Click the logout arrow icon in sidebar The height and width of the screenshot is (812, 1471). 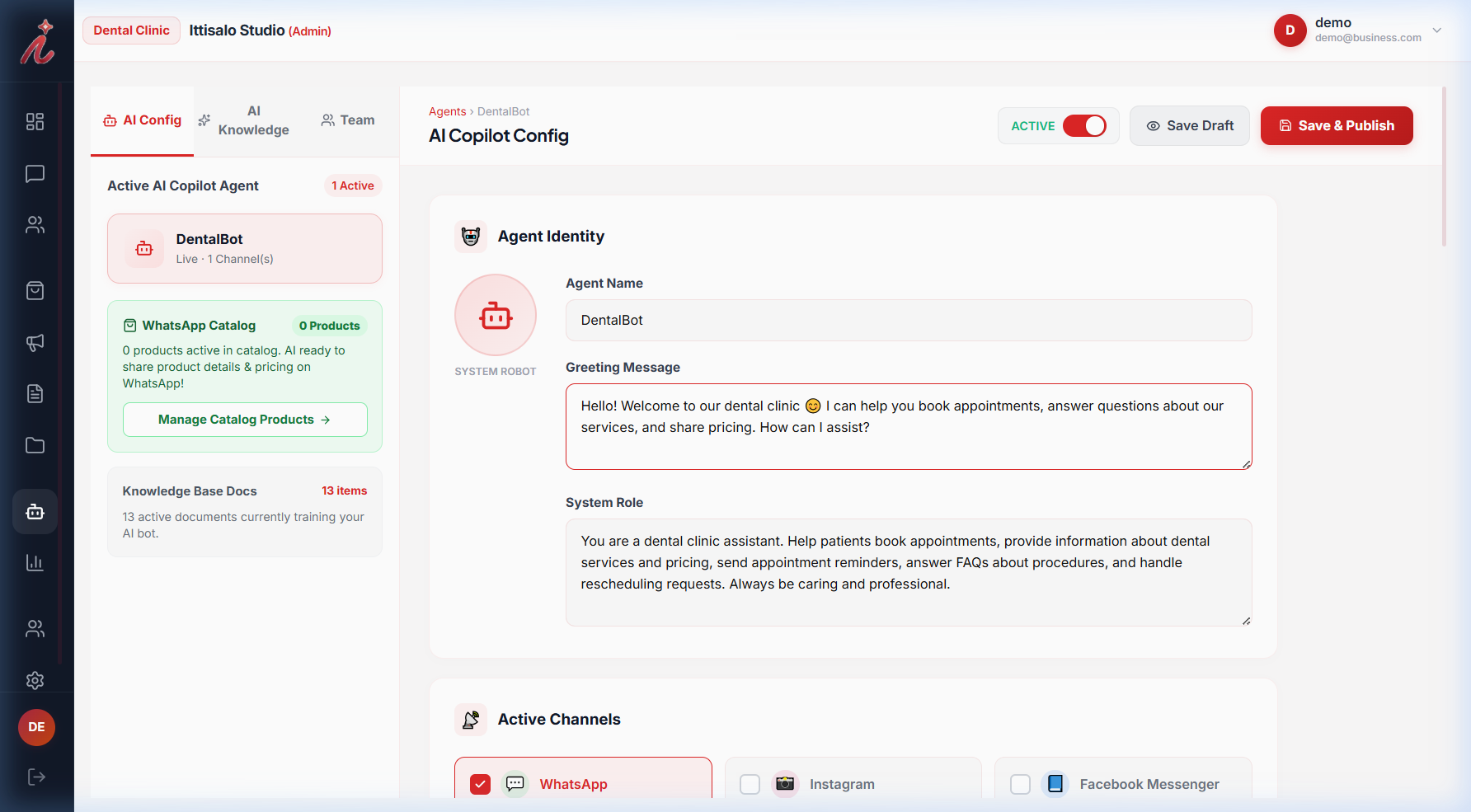(36, 777)
